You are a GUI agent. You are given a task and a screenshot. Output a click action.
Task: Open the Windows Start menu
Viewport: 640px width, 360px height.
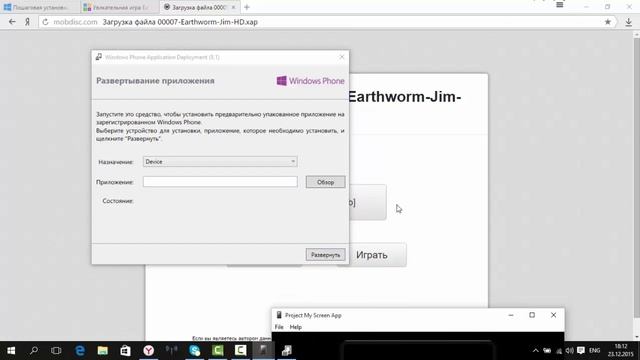pos(11,351)
